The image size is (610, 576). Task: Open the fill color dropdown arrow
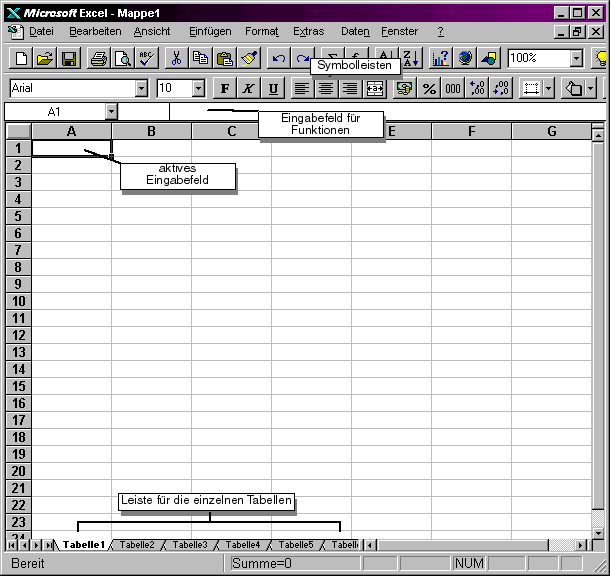(x=591, y=89)
